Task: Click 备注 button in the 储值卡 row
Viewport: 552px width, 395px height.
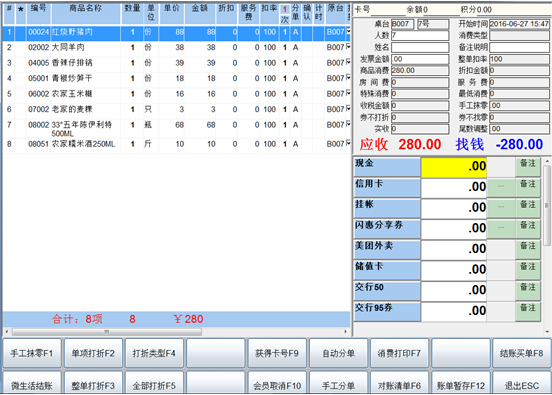Action: coord(528,270)
